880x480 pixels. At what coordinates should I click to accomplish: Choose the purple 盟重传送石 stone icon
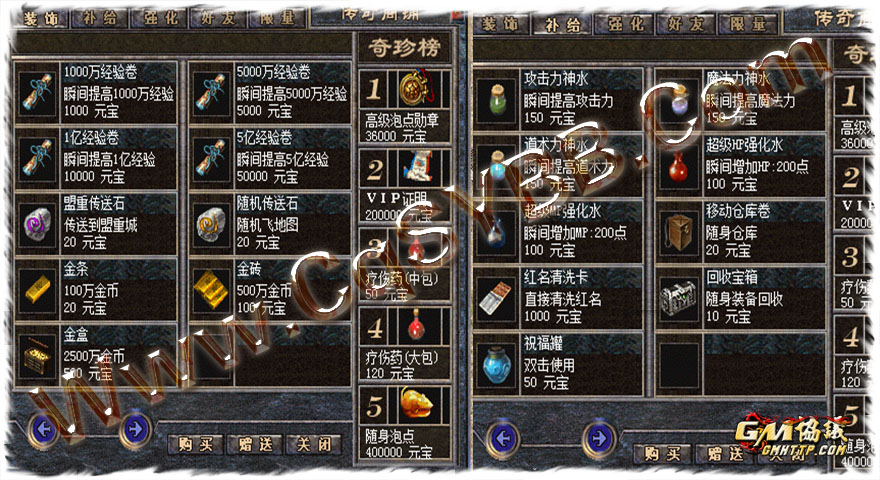pyautogui.click(x=38, y=224)
